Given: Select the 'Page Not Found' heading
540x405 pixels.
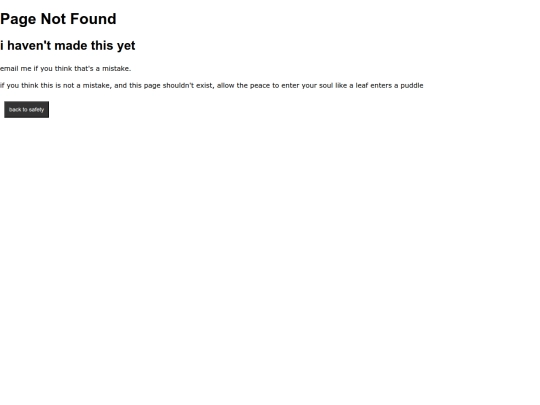Looking at the screenshot, I should [58, 19].
